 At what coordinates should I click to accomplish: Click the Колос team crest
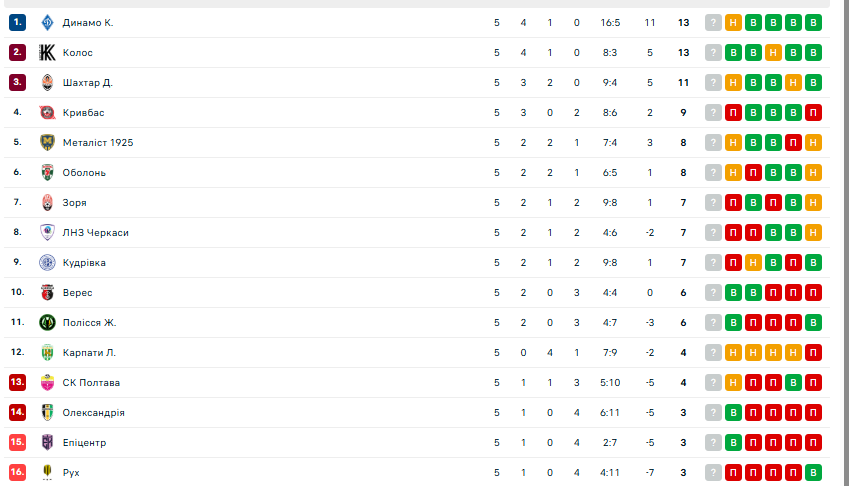(47, 53)
